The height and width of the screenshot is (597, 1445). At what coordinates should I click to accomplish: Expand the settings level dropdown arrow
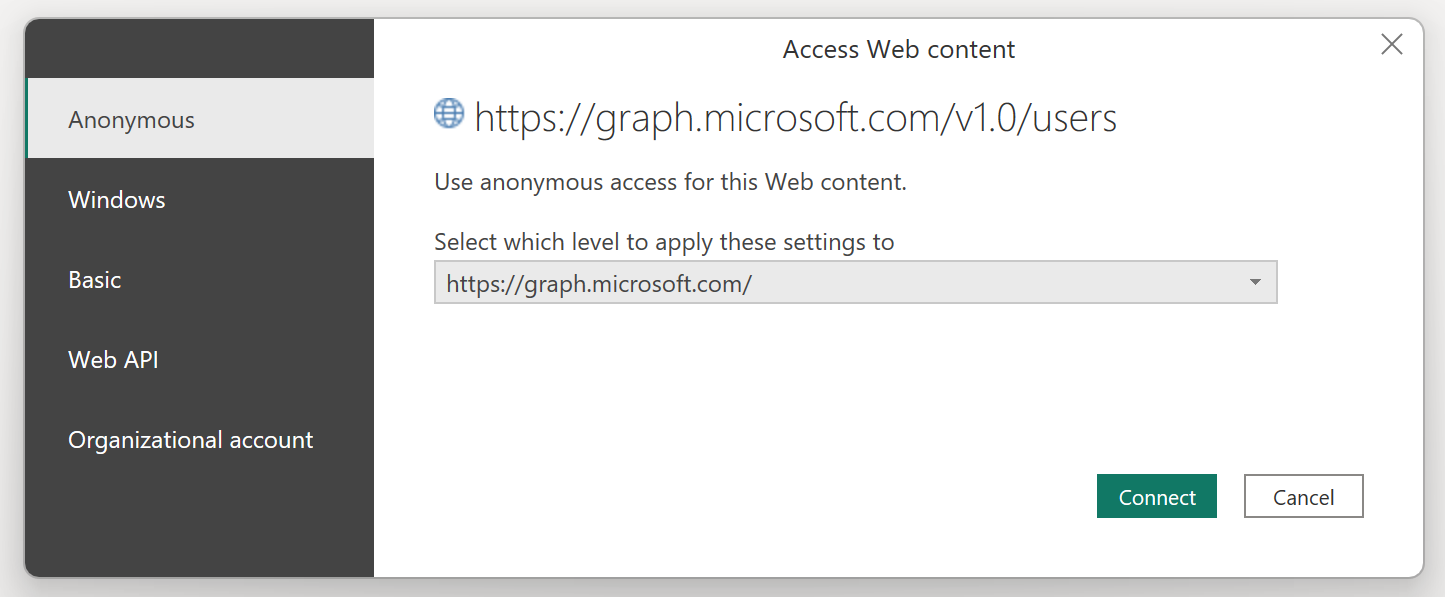tap(1255, 283)
